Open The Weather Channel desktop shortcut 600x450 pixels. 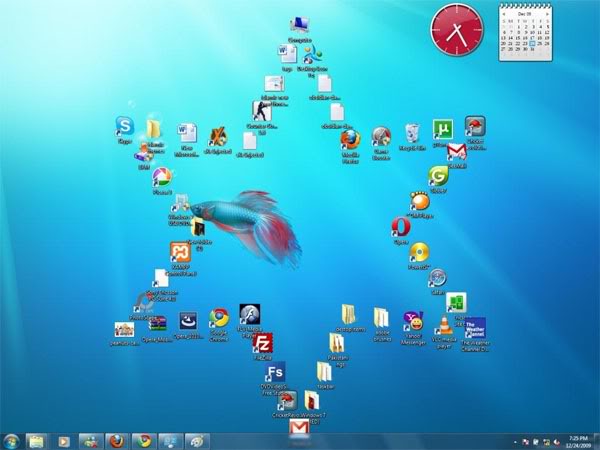tap(475, 328)
